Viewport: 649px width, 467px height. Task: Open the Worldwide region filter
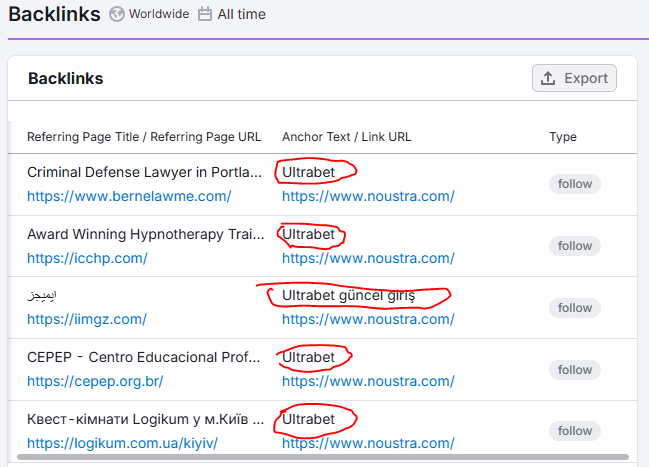coord(149,14)
